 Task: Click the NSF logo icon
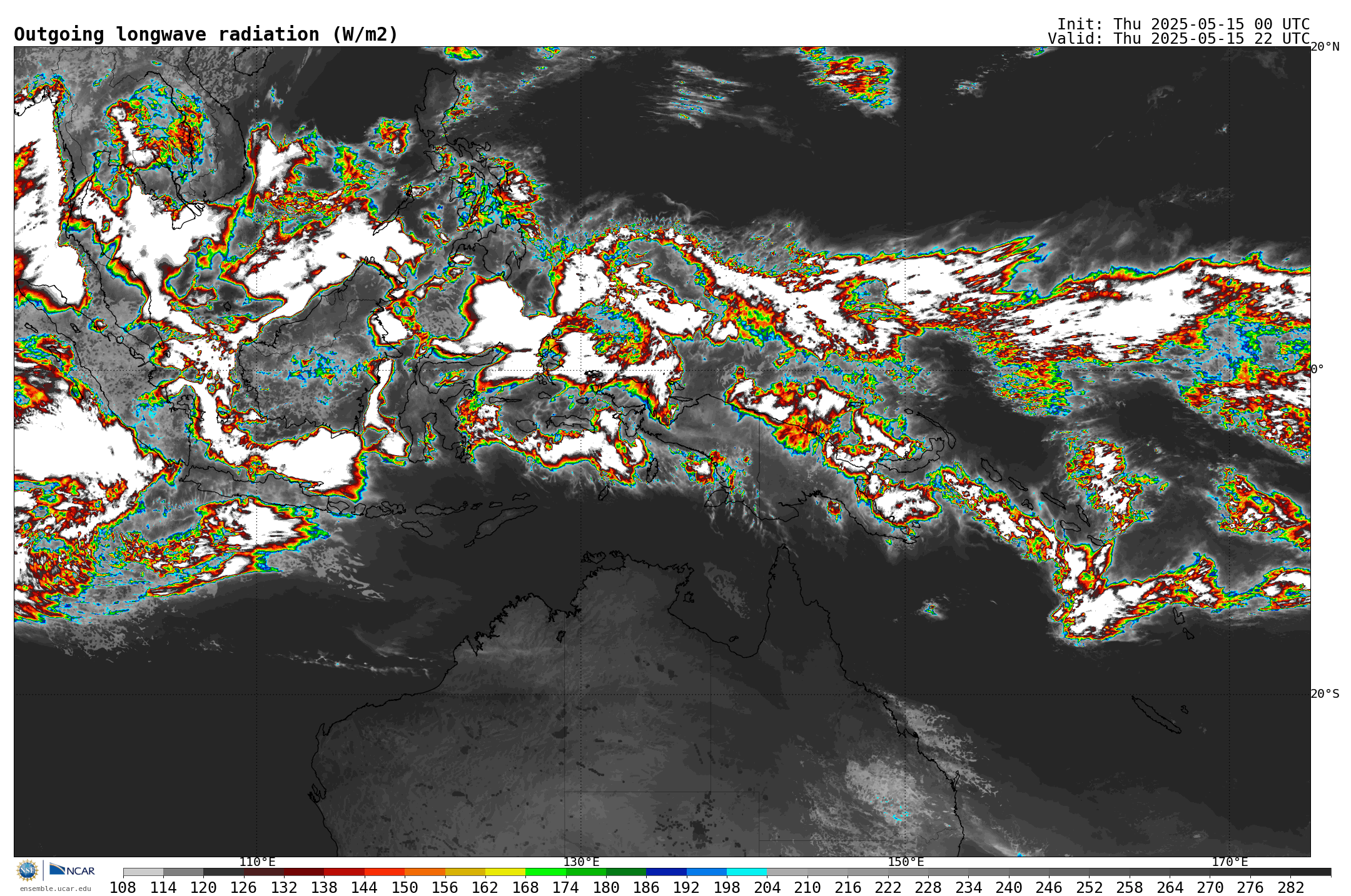click(x=28, y=870)
